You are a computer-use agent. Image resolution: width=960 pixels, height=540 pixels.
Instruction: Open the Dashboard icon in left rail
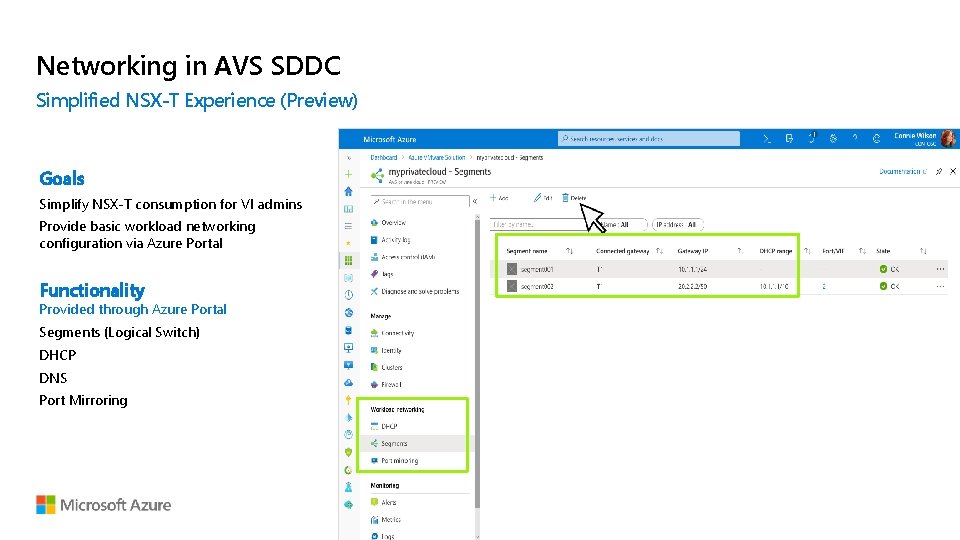click(x=348, y=209)
